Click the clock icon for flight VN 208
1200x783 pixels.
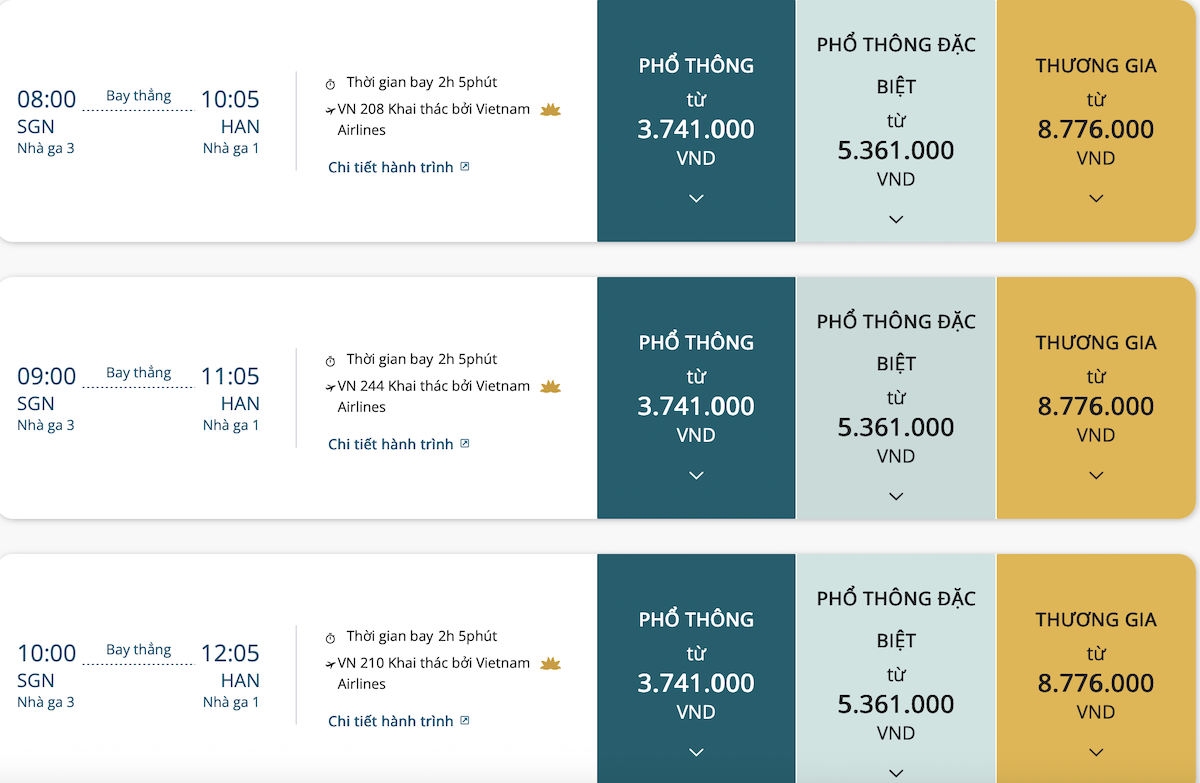(330, 82)
